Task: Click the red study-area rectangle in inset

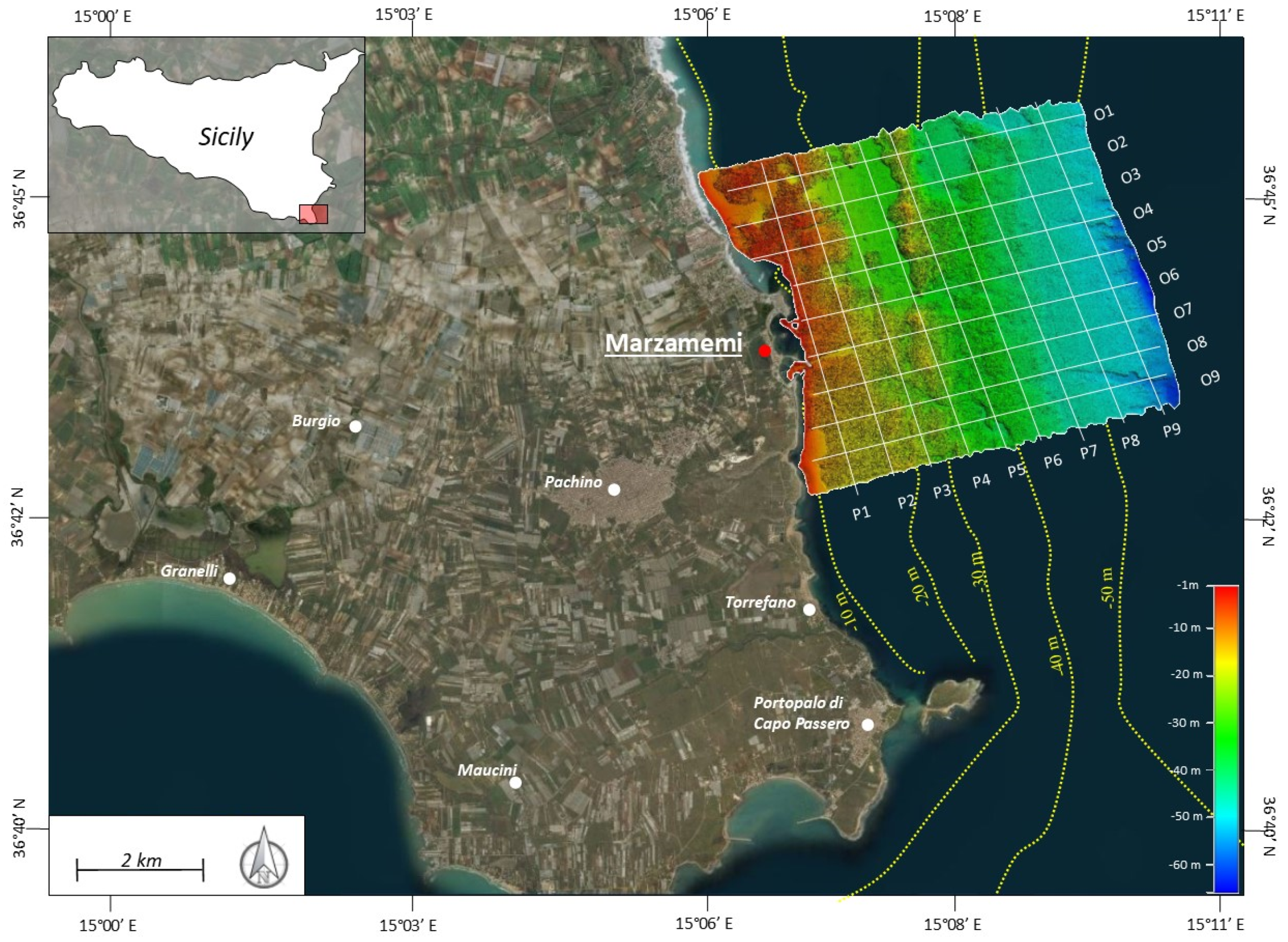Action: [x=314, y=214]
